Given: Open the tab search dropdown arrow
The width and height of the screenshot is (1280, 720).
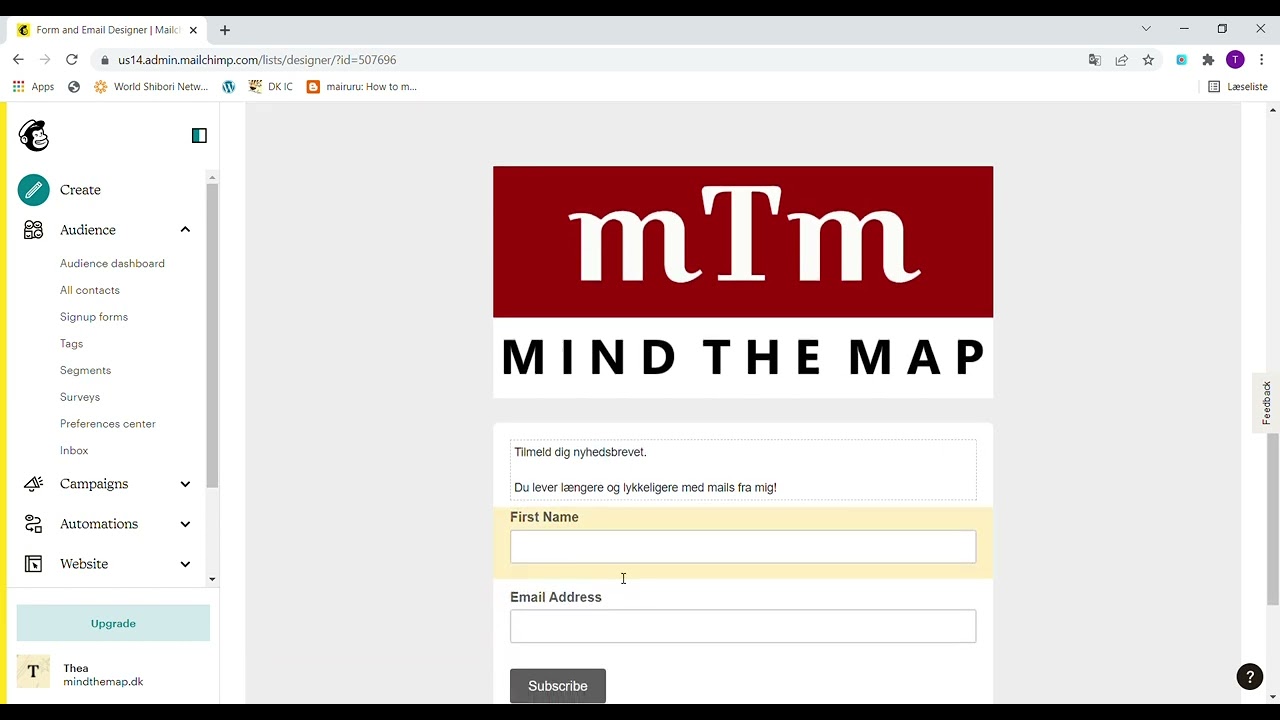Looking at the screenshot, I should (x=1146, y=29).
